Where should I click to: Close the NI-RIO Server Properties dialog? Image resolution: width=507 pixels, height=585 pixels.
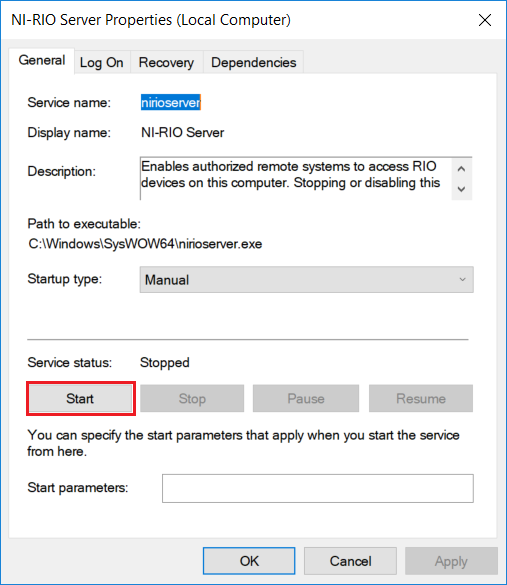click(485, 20)
